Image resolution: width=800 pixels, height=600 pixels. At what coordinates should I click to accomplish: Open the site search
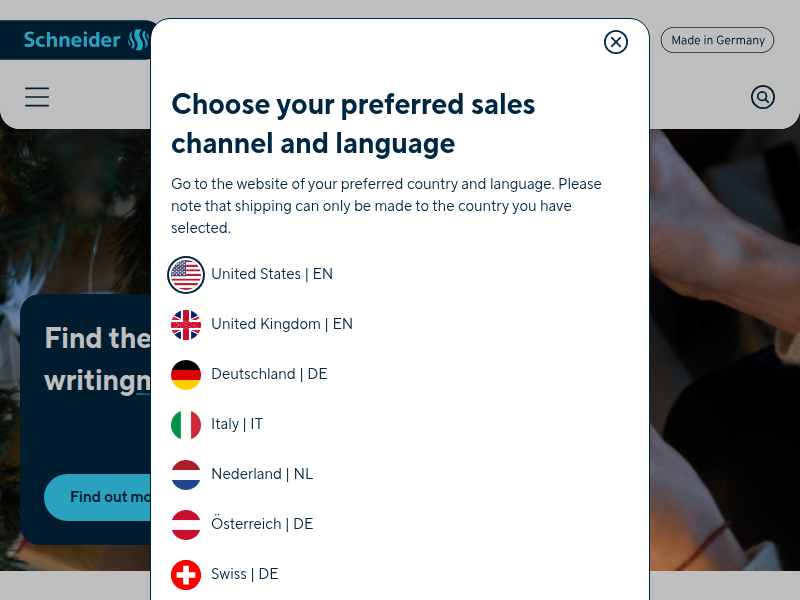(x=763, y=97)
